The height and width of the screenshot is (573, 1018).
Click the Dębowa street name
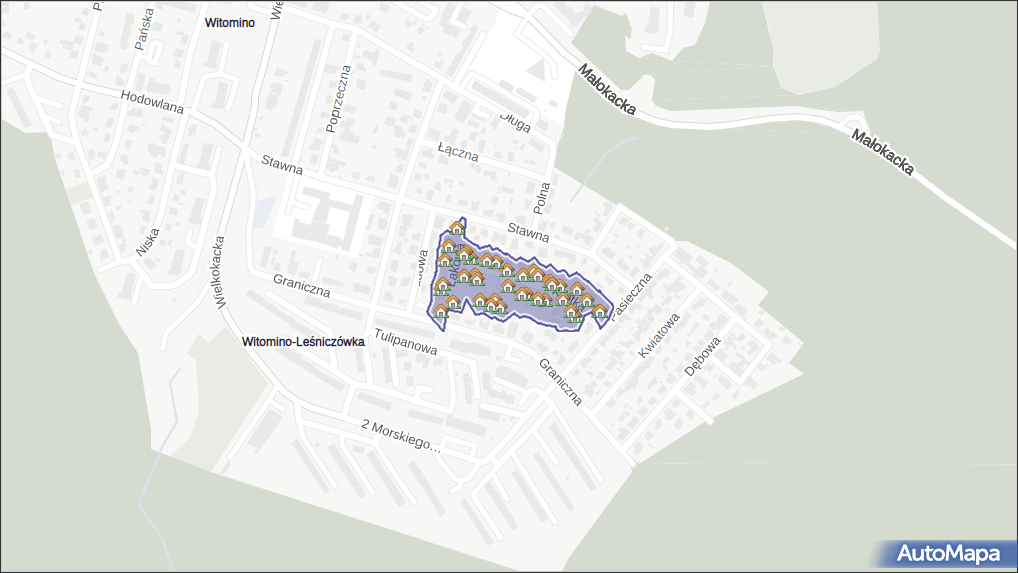click(702, 357)
